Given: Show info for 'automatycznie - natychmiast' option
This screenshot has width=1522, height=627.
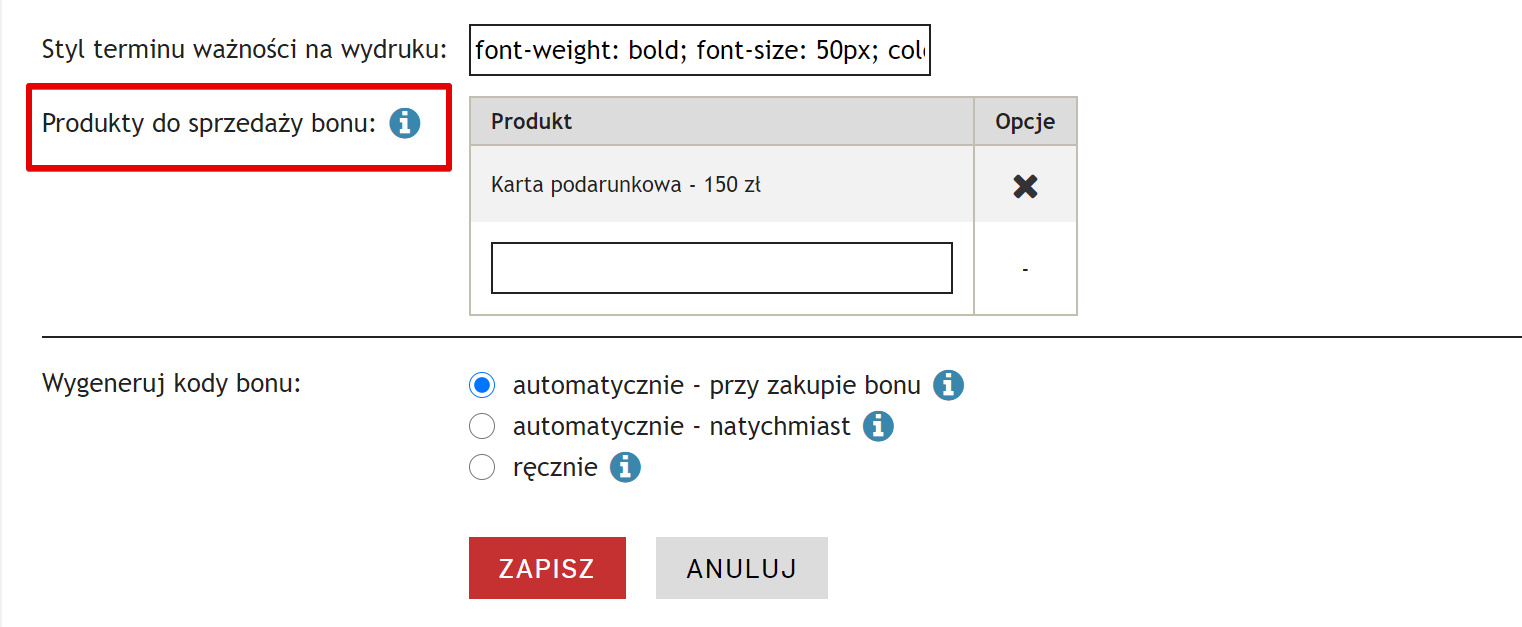Looking at the screenshot, I should (878, 427).
